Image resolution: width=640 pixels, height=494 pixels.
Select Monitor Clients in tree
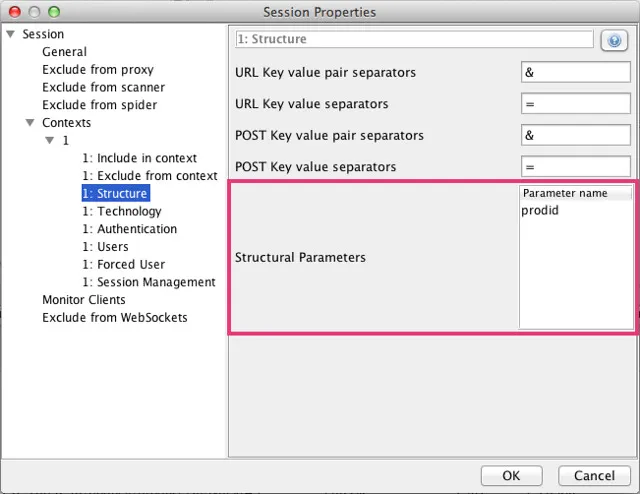tap(83, 300)
